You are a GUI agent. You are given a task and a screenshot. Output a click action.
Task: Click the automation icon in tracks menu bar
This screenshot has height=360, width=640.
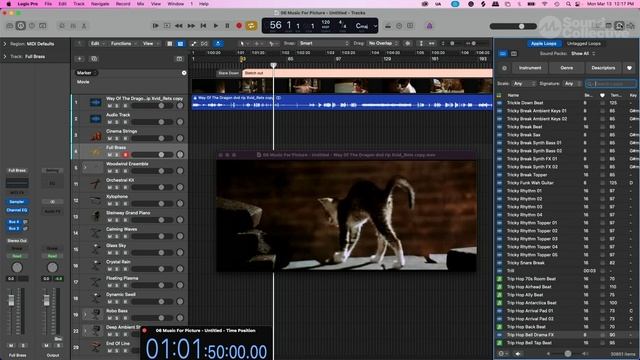(x=193, y=43)
